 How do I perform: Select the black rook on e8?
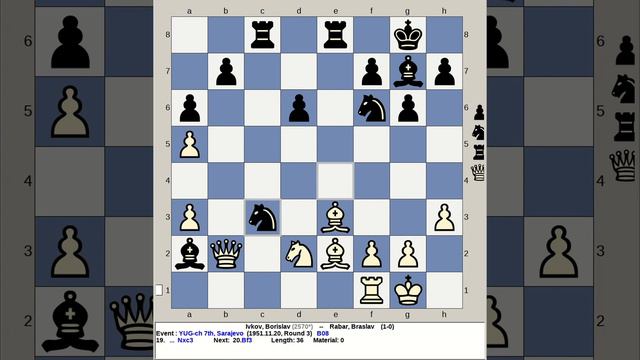[x=335, y=35]
